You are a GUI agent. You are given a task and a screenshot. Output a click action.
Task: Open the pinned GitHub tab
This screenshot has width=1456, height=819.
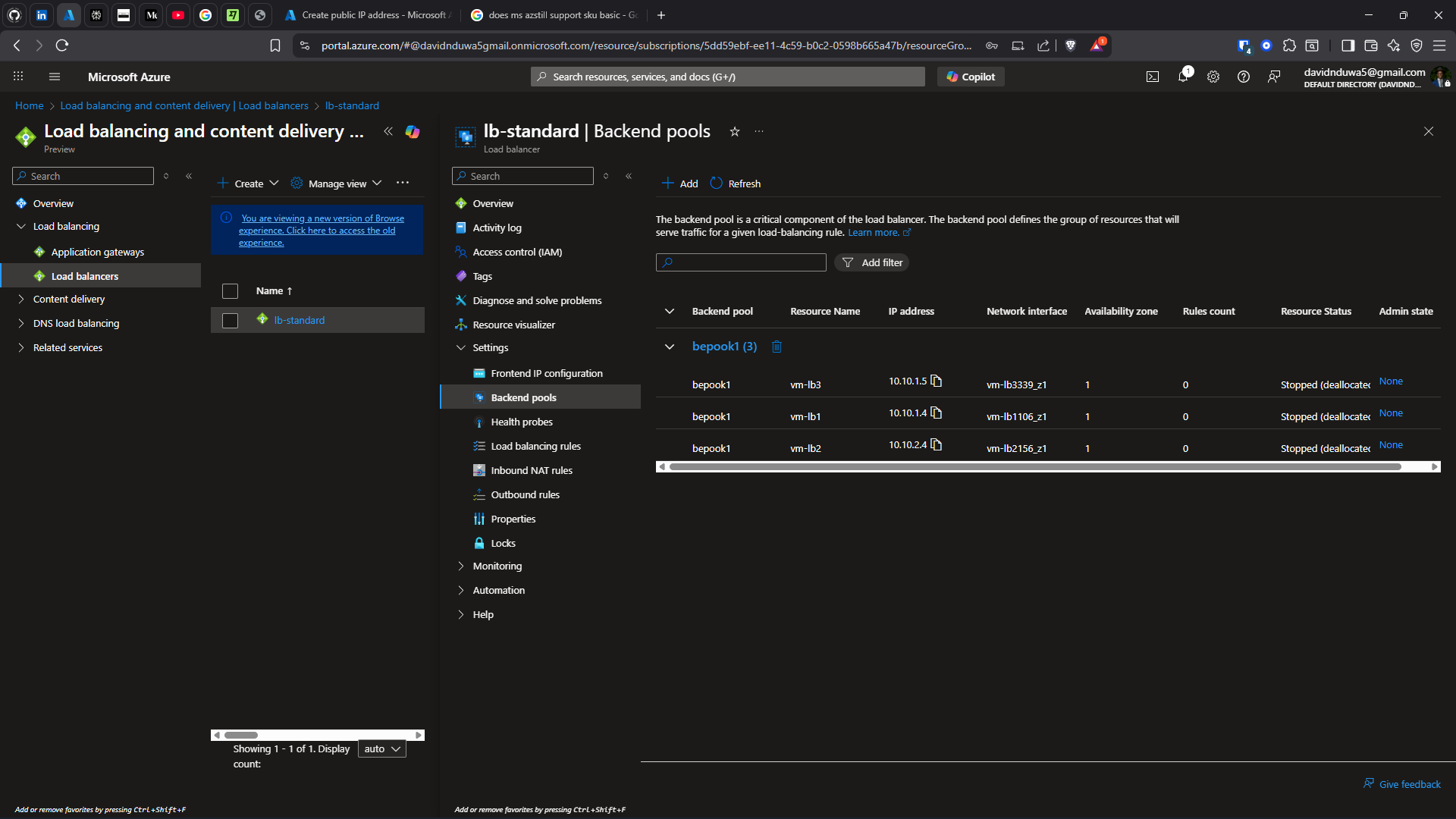[x=14, y=15]
